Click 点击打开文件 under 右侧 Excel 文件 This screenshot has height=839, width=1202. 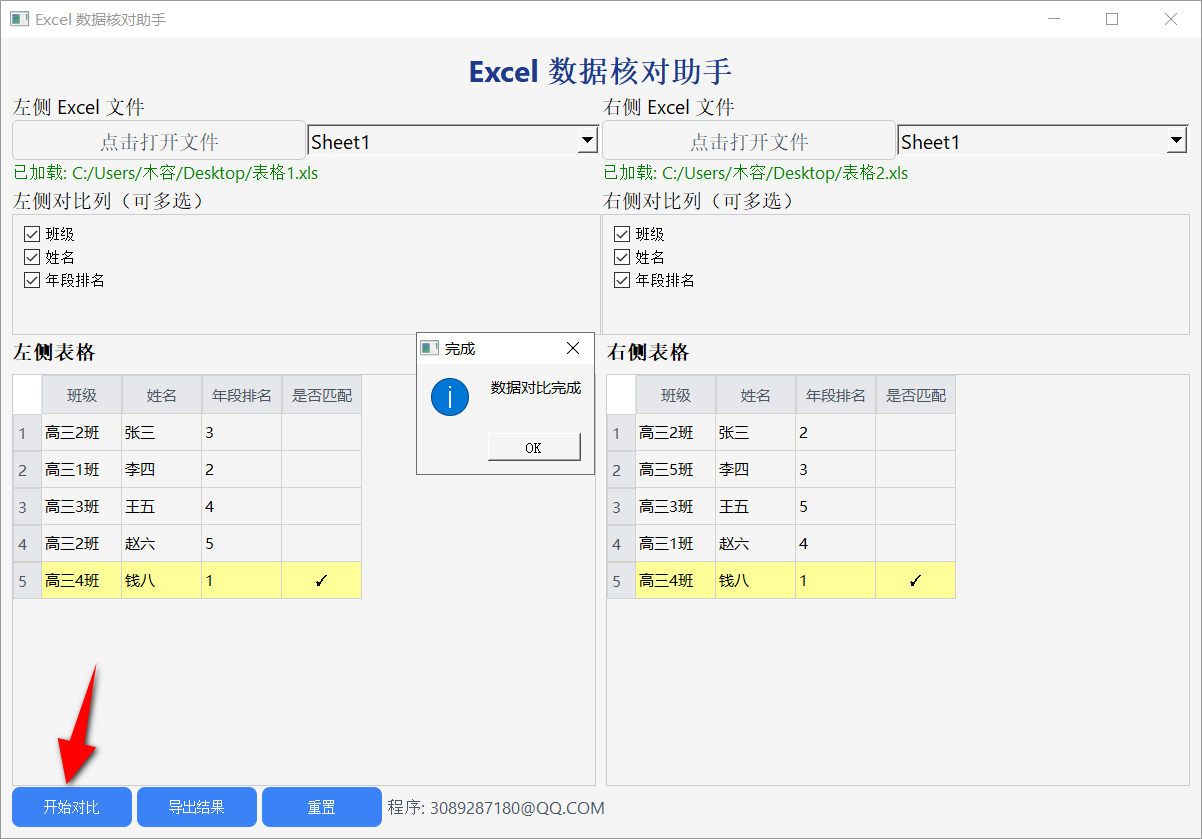click(x=746, y=140)
